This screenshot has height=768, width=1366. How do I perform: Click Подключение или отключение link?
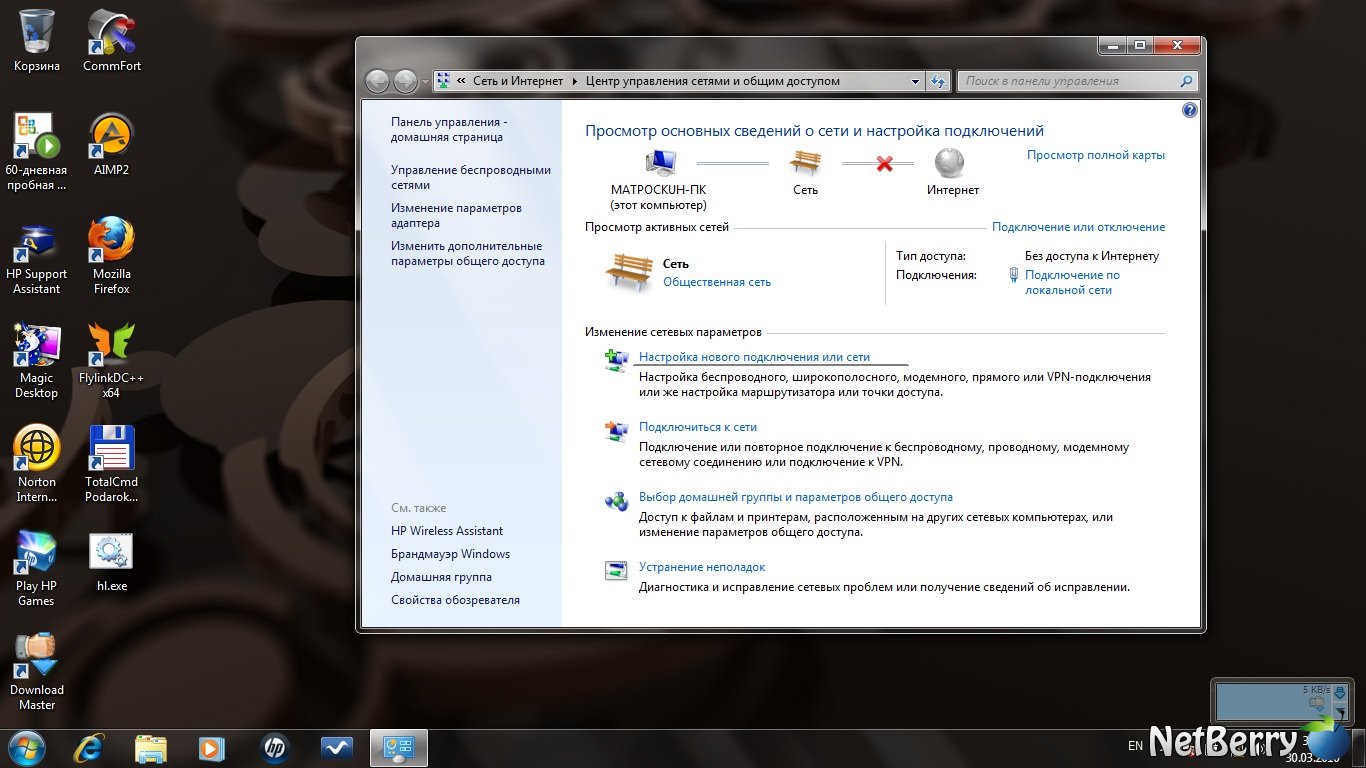1078,227
